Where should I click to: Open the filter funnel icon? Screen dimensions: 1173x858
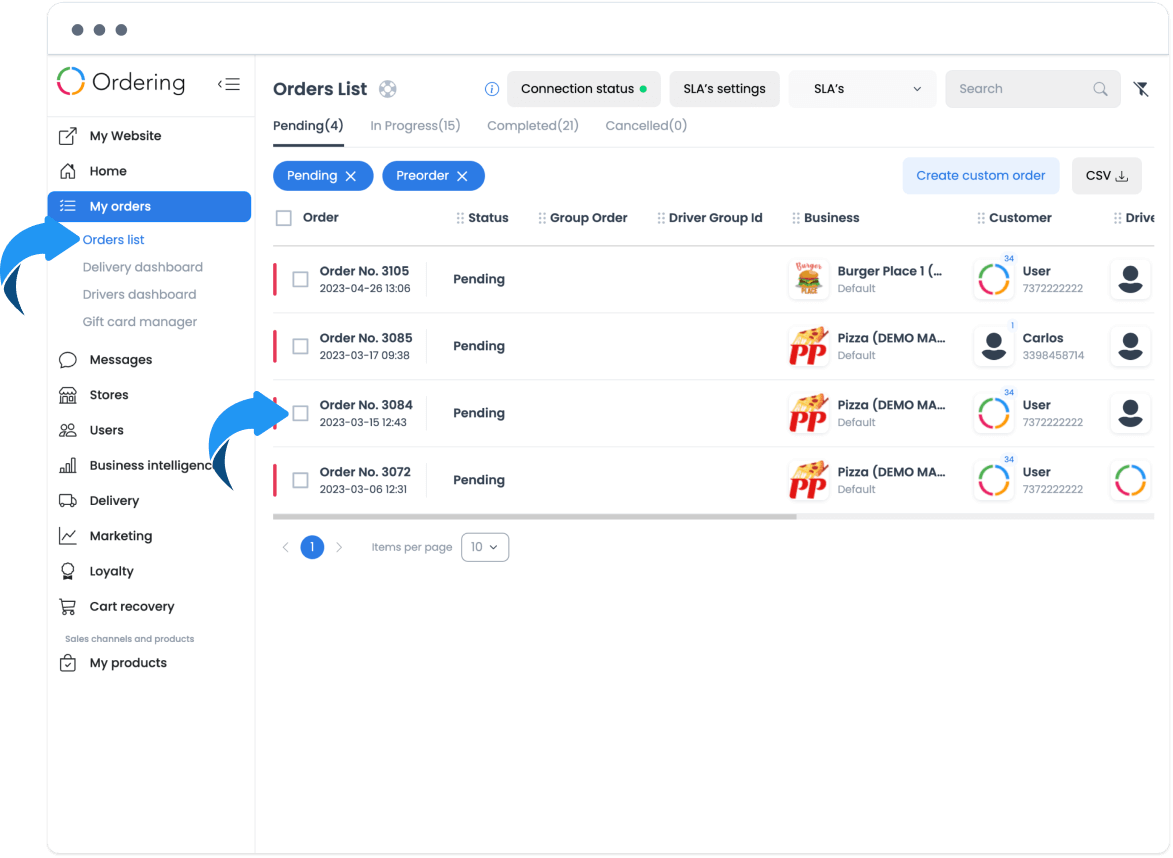pos(1141,89)
